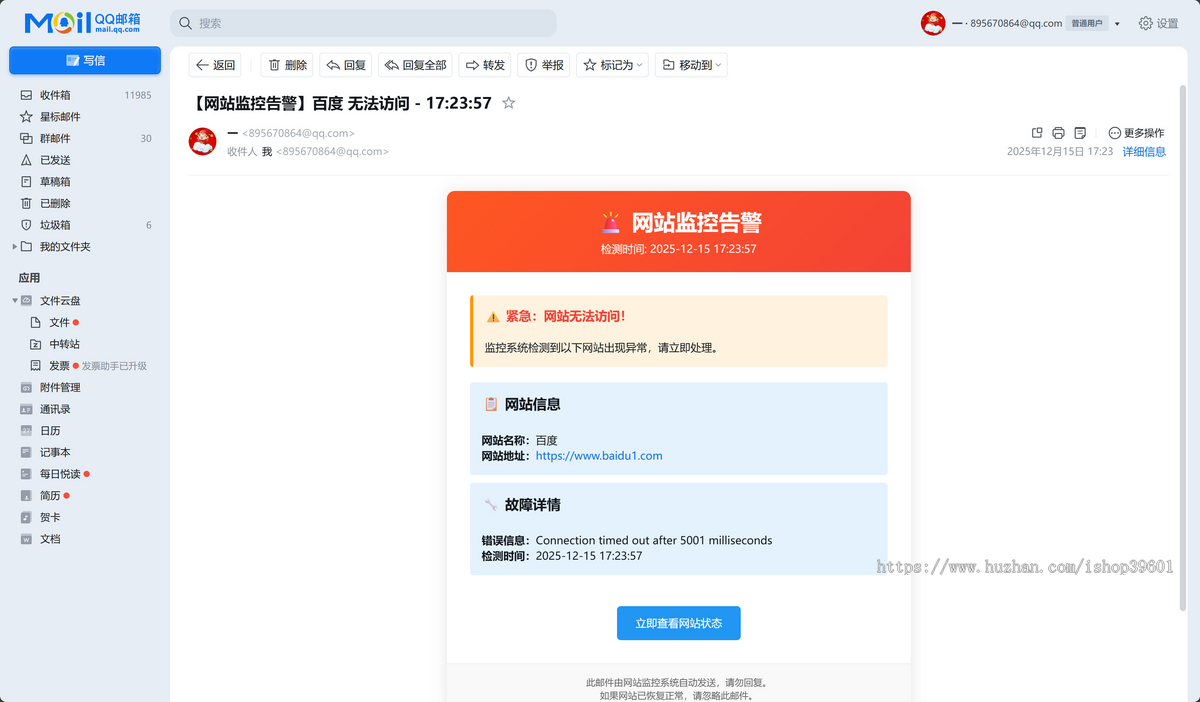The height and width of the screenshot is (702, 1200).
Task: Select the Delete (删除) icon in toolbar
Action: (x=286, y=64)
